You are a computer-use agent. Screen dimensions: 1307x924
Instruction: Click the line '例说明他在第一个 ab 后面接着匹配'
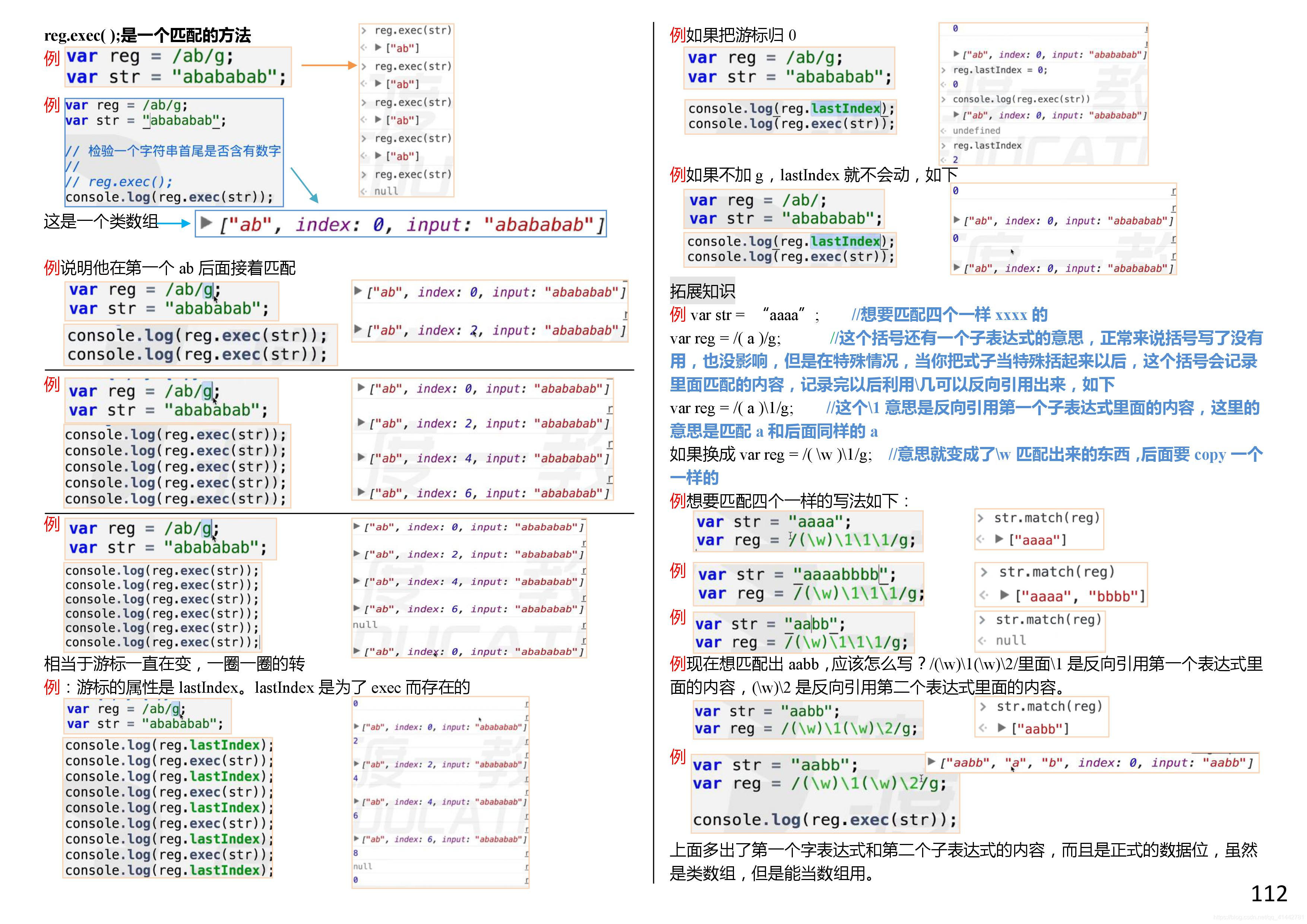click(170, 267)
